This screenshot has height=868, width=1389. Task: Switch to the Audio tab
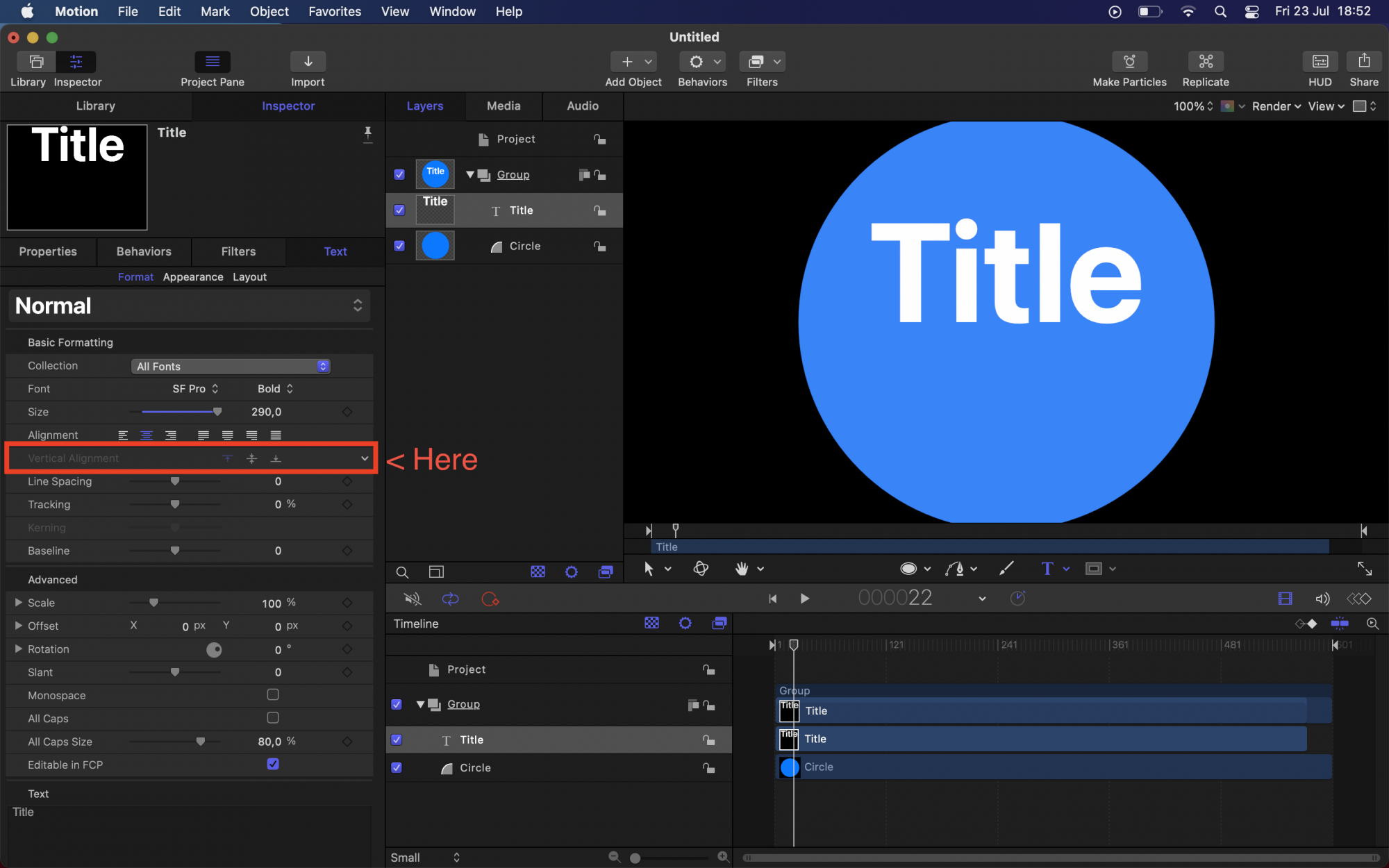coord(583,106)
